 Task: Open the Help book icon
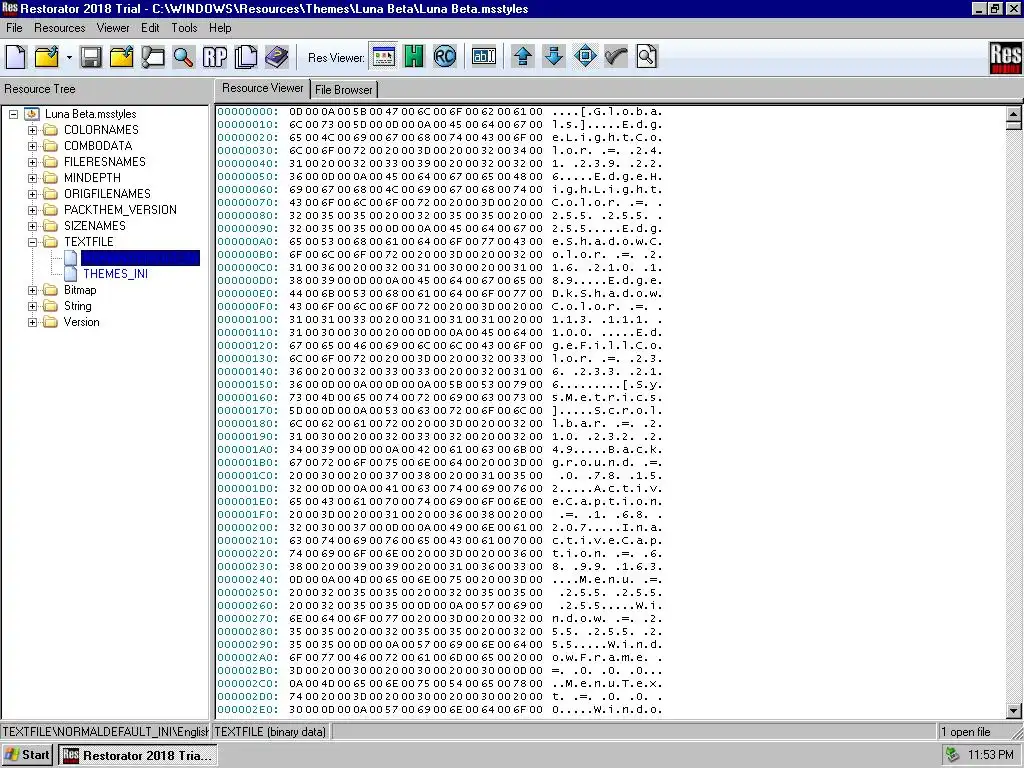[277, 57]
